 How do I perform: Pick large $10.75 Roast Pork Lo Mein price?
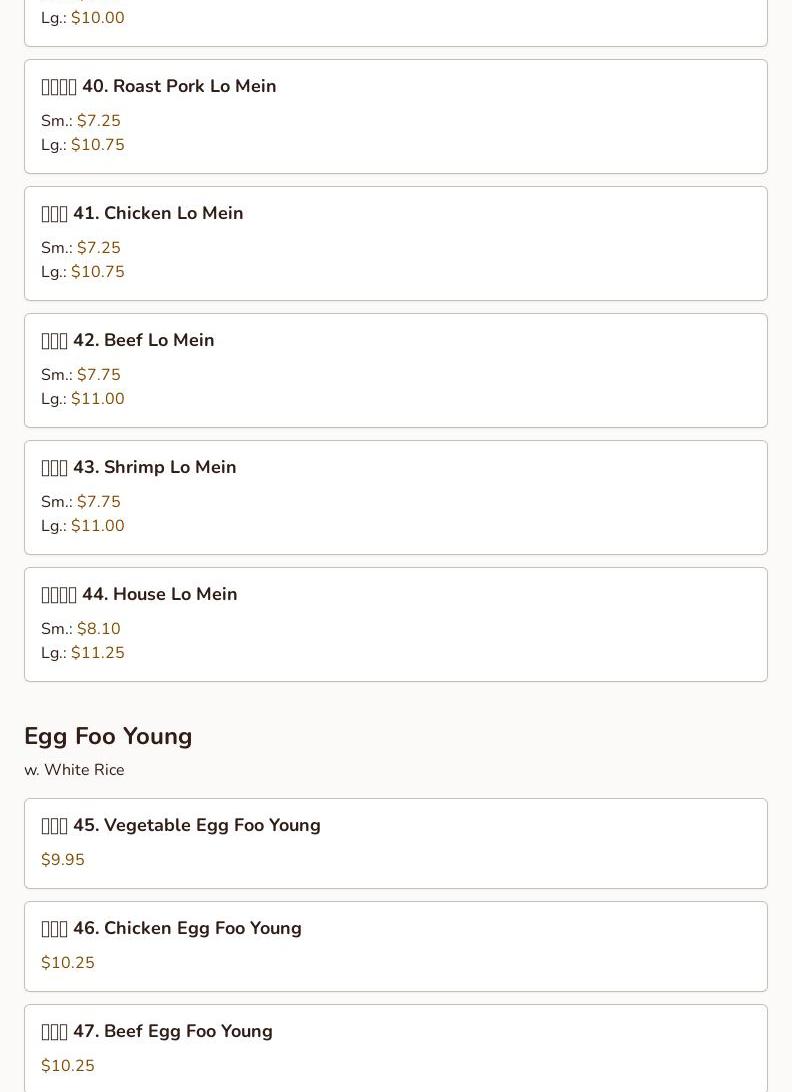tap(97, 145)
